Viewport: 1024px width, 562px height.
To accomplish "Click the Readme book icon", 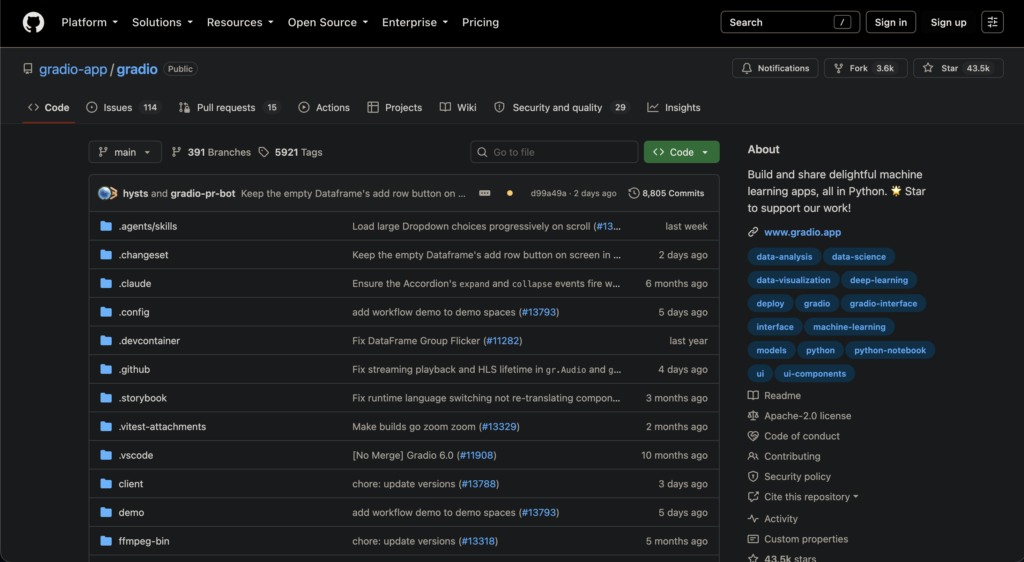I will click(753, 396).
